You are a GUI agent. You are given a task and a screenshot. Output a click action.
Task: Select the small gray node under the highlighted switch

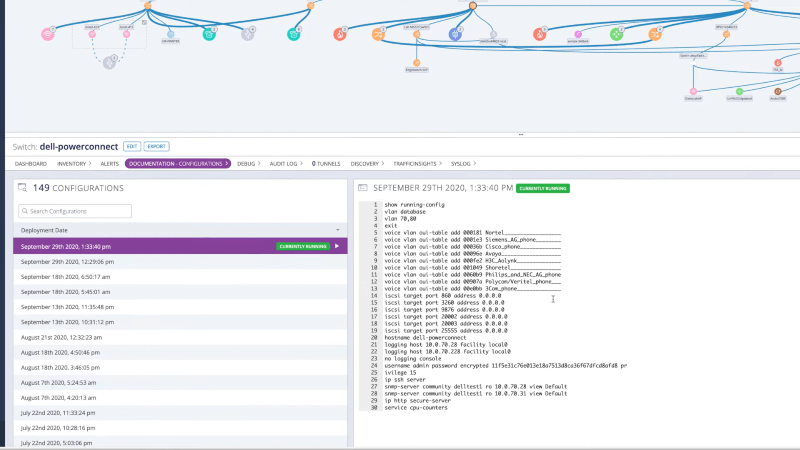493,34
